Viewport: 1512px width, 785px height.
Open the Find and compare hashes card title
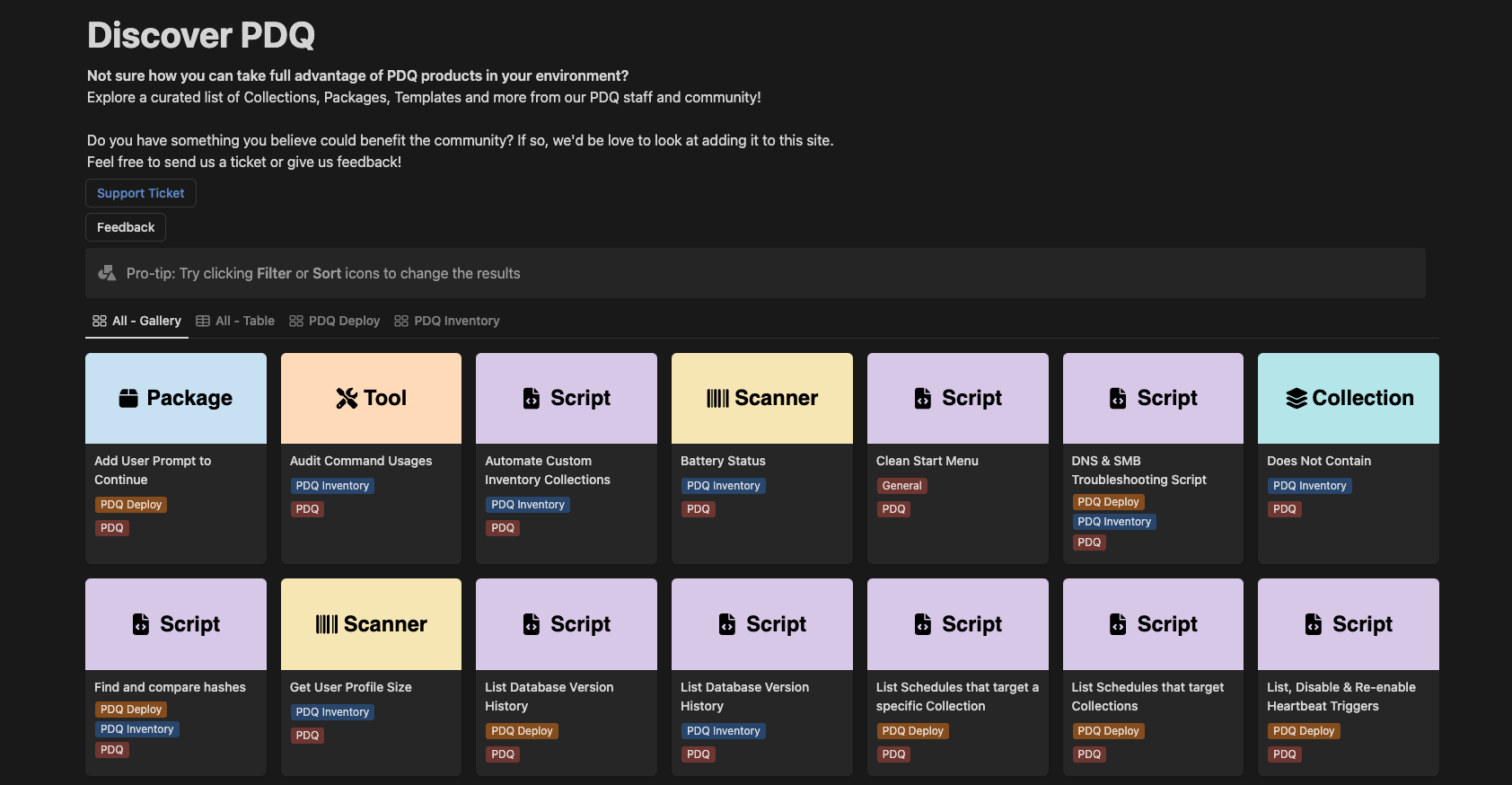pos(170,687)
